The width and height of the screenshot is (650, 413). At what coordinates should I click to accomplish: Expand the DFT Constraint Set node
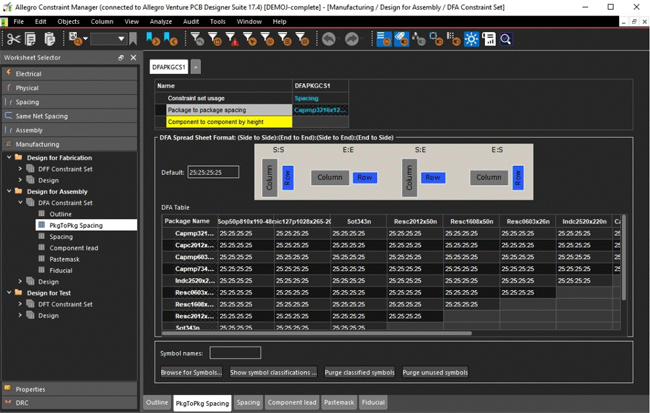point(20,304)
